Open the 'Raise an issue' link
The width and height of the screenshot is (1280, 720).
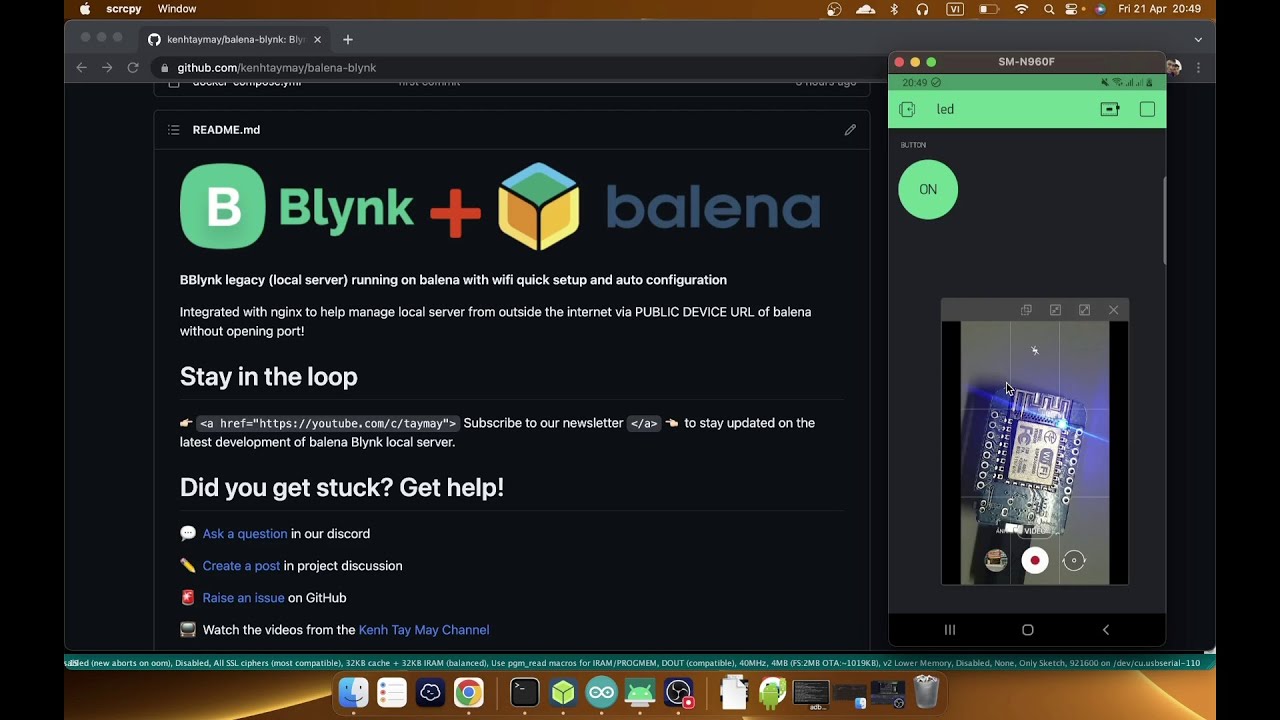(x=243, y=598)
